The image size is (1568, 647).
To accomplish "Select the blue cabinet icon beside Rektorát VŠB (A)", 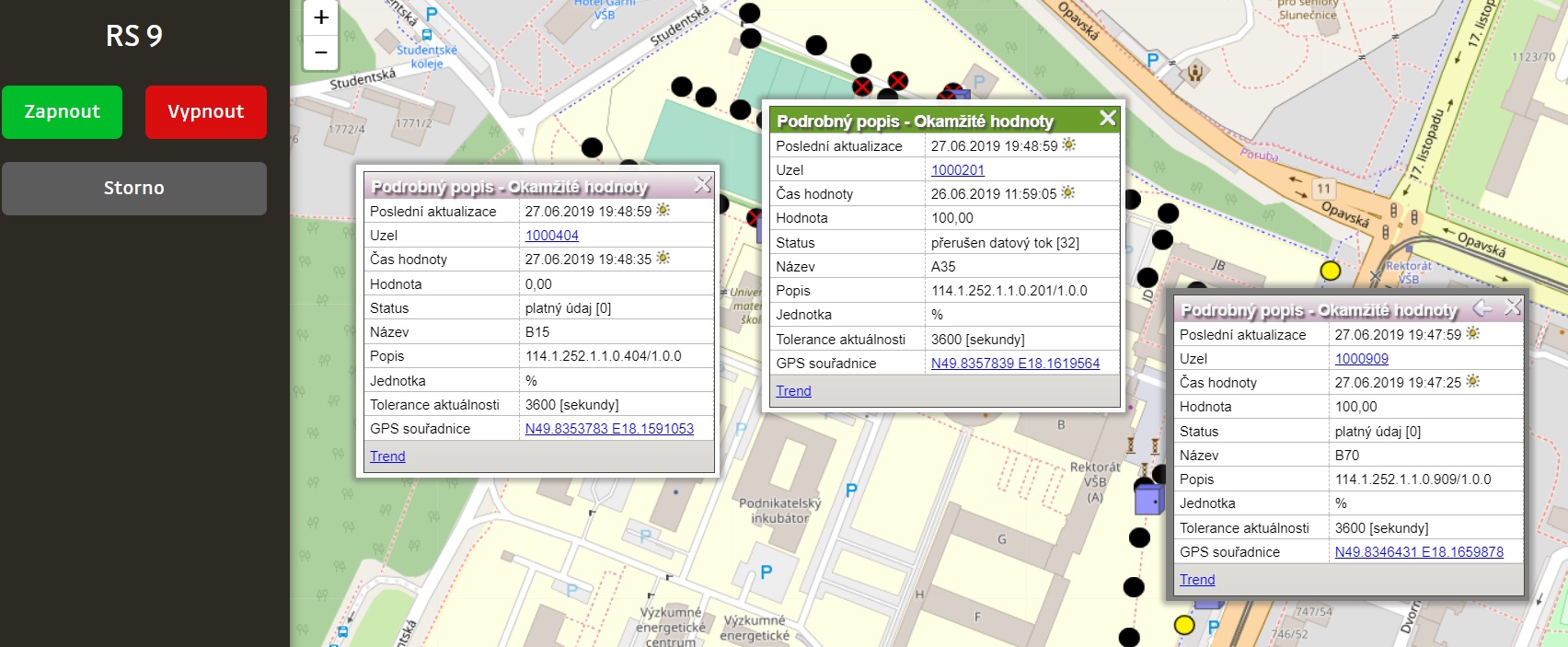I will tap(1148, 498).
